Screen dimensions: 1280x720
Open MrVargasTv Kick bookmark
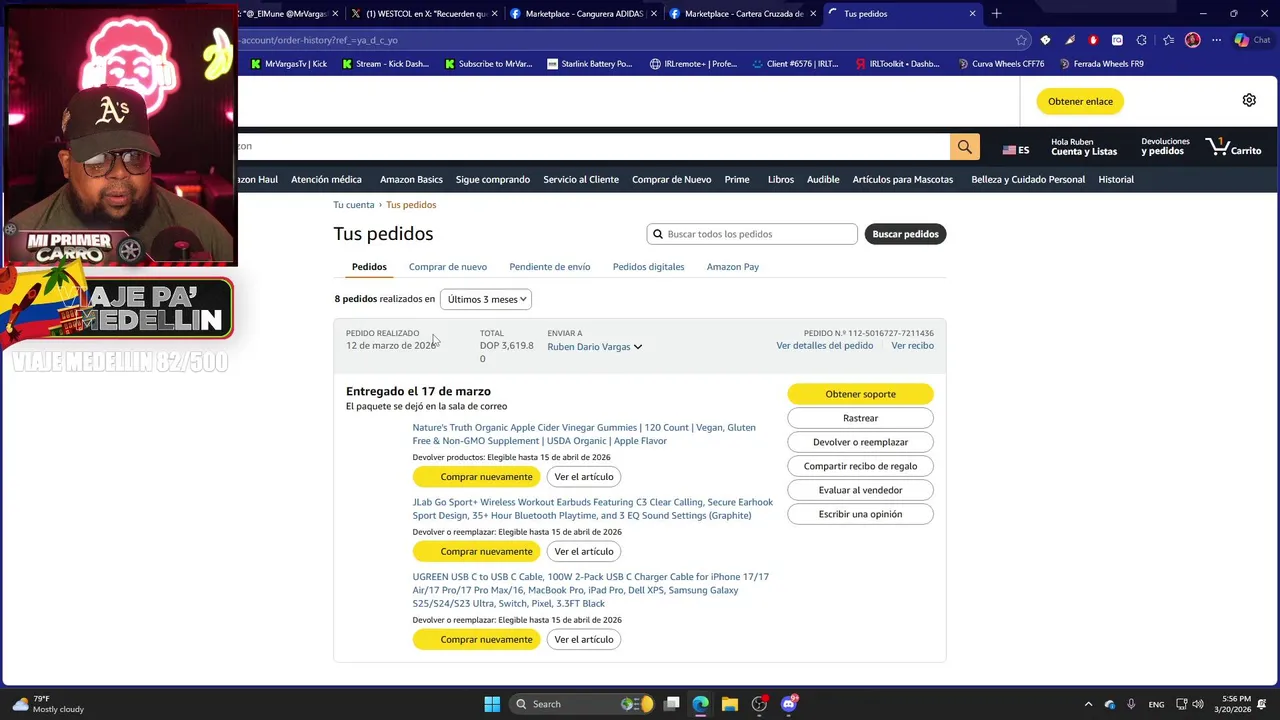click(x=288, y=64)
